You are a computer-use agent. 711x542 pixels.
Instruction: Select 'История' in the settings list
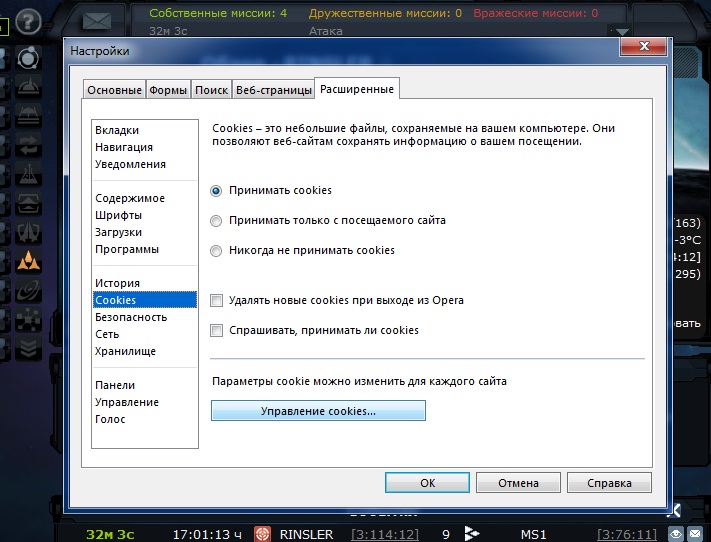(x=145, y=283)
